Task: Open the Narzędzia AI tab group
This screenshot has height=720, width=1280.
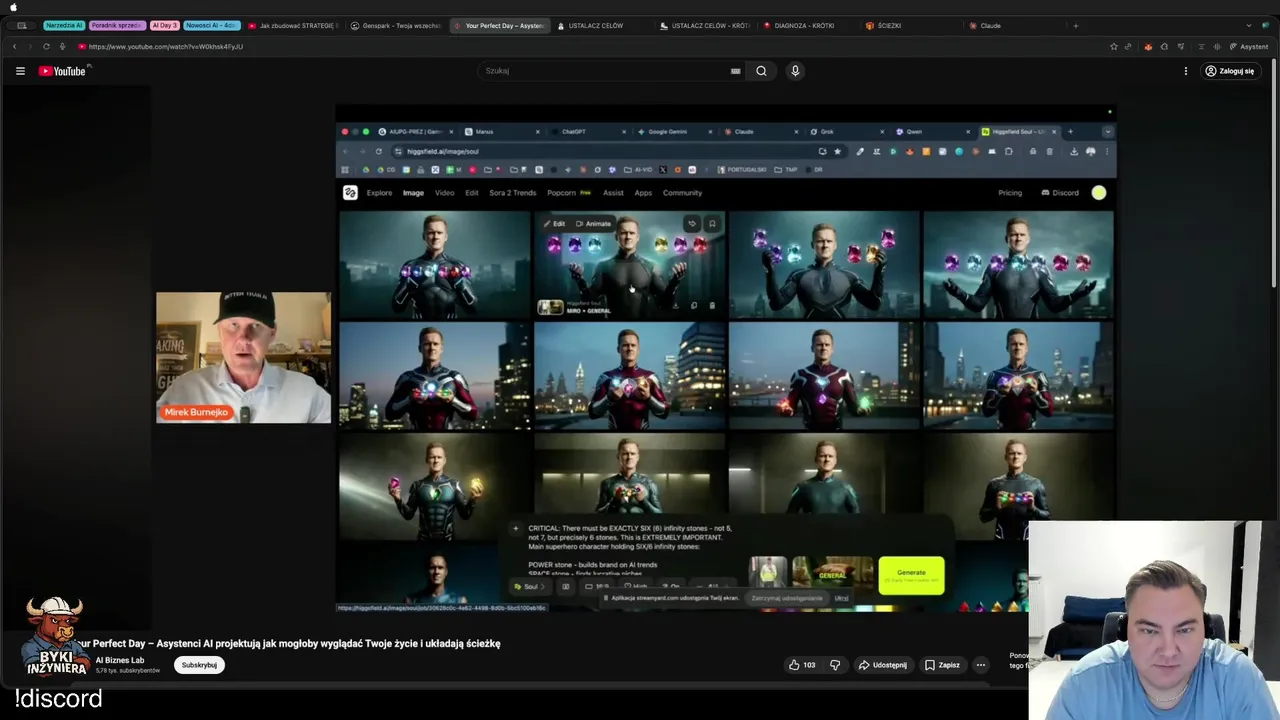Action: pyautogui.click(x=64, y=25)
